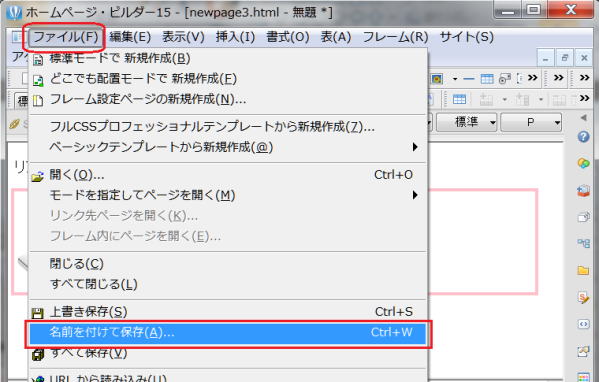The image size is (599, 382).
Task: Choose 標準モードで新規作成(B)
Action: (x=228, y=58)
